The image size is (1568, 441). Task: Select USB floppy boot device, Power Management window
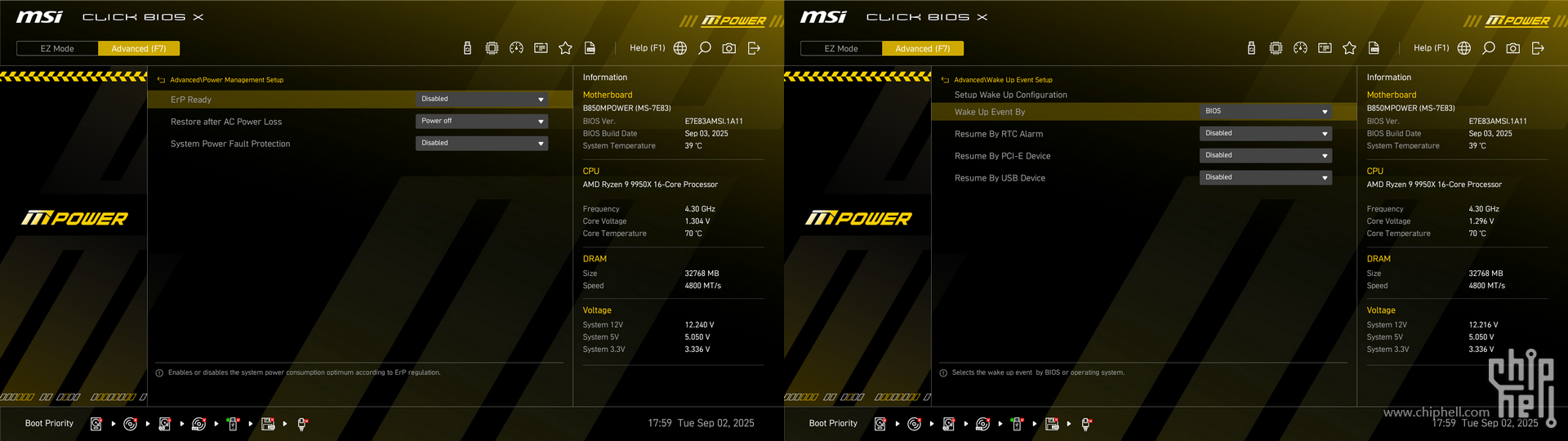tap(268, 424)
